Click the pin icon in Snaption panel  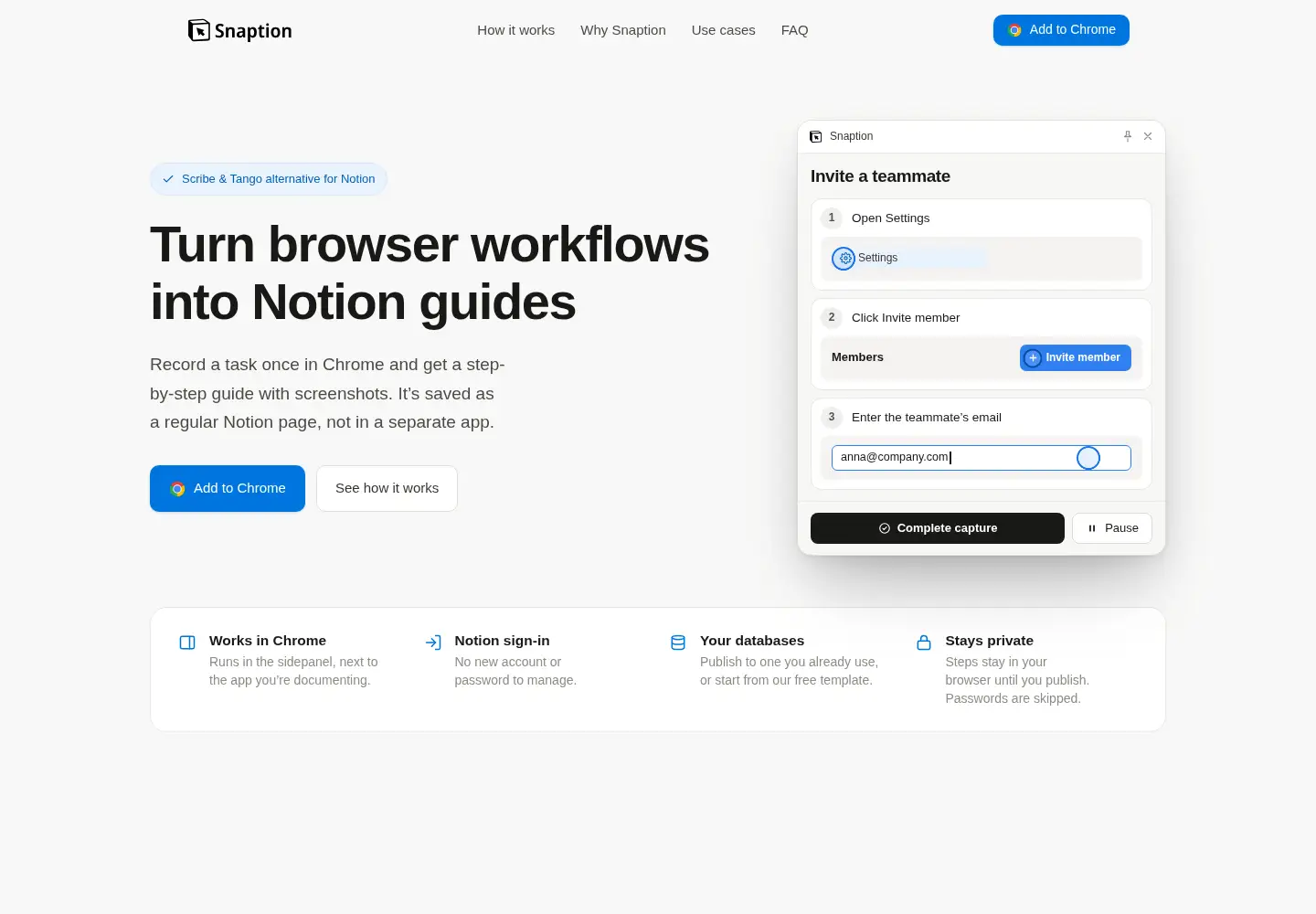coord(1128,136)
